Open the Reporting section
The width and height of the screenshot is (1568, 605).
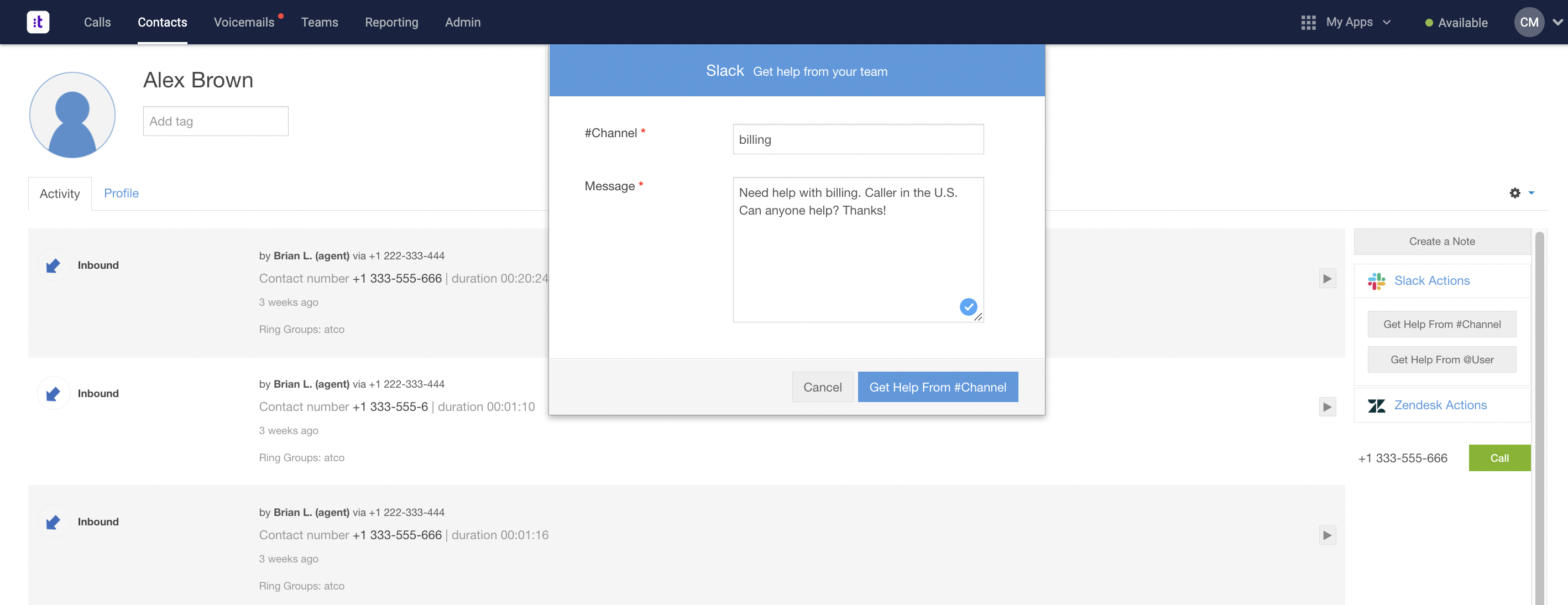391,22
